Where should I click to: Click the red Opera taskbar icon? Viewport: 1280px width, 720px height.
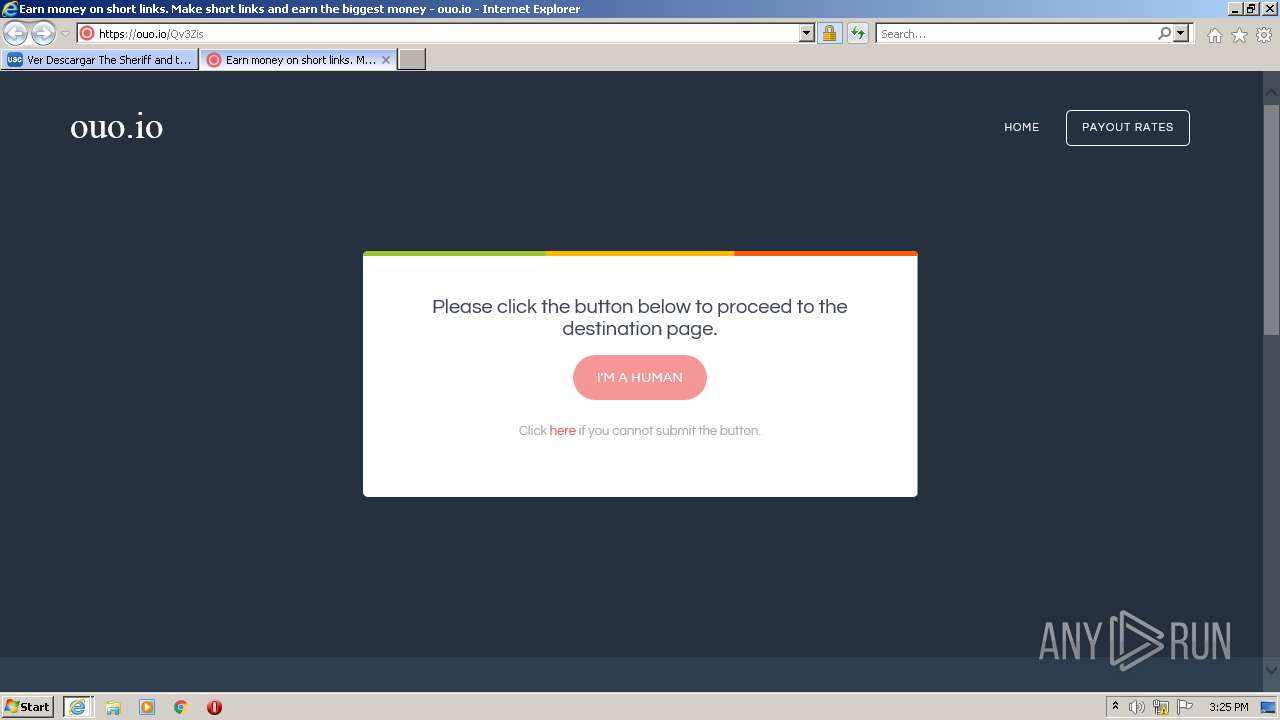pos(214,707)
